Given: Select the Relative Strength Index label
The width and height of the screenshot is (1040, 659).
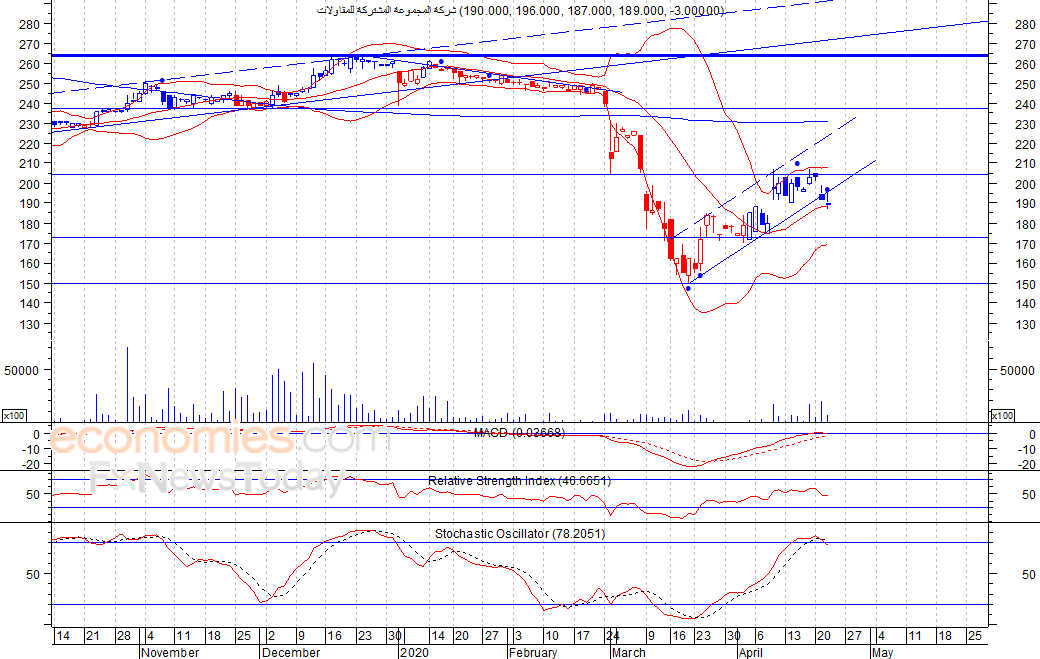Looking at the screenshot, I should point(519,481).
